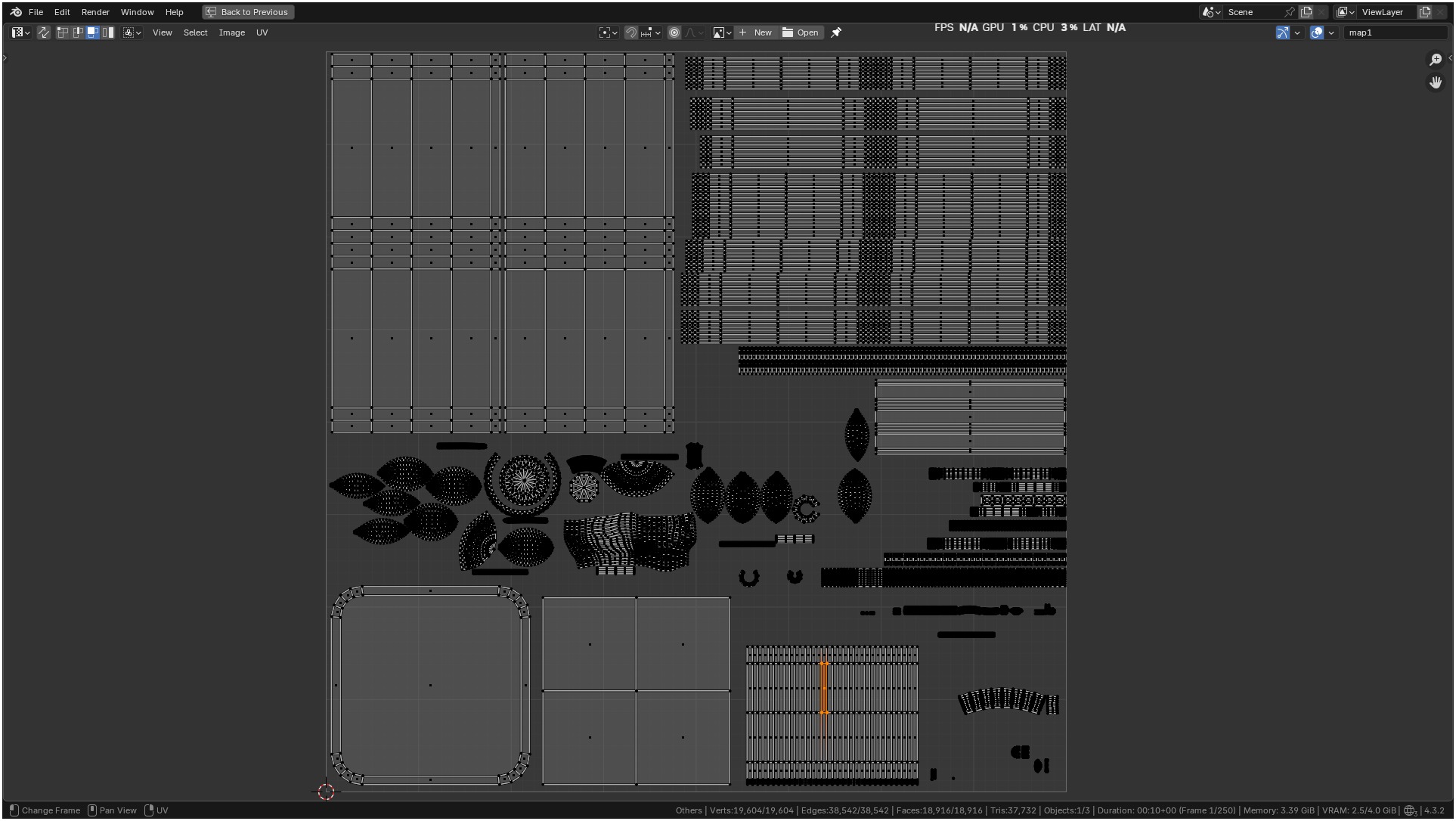
Task: Click the zoom magnifier icon
Action: (x=1436, y=60)
